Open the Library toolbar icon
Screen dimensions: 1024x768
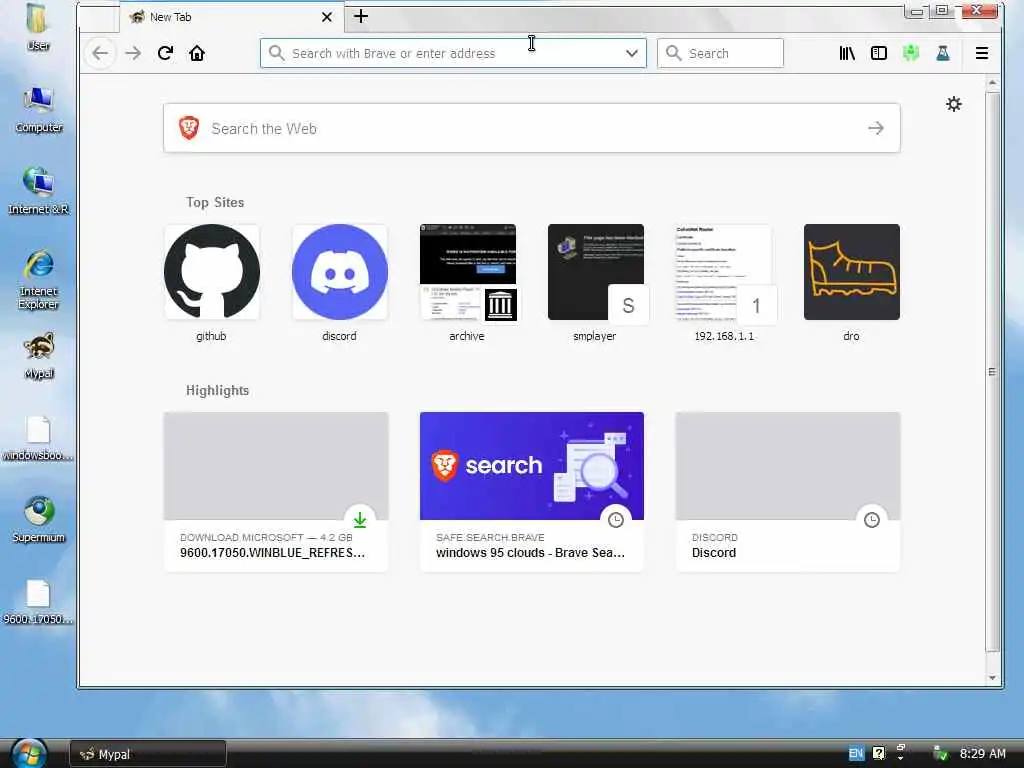click(x=847, y=53)
